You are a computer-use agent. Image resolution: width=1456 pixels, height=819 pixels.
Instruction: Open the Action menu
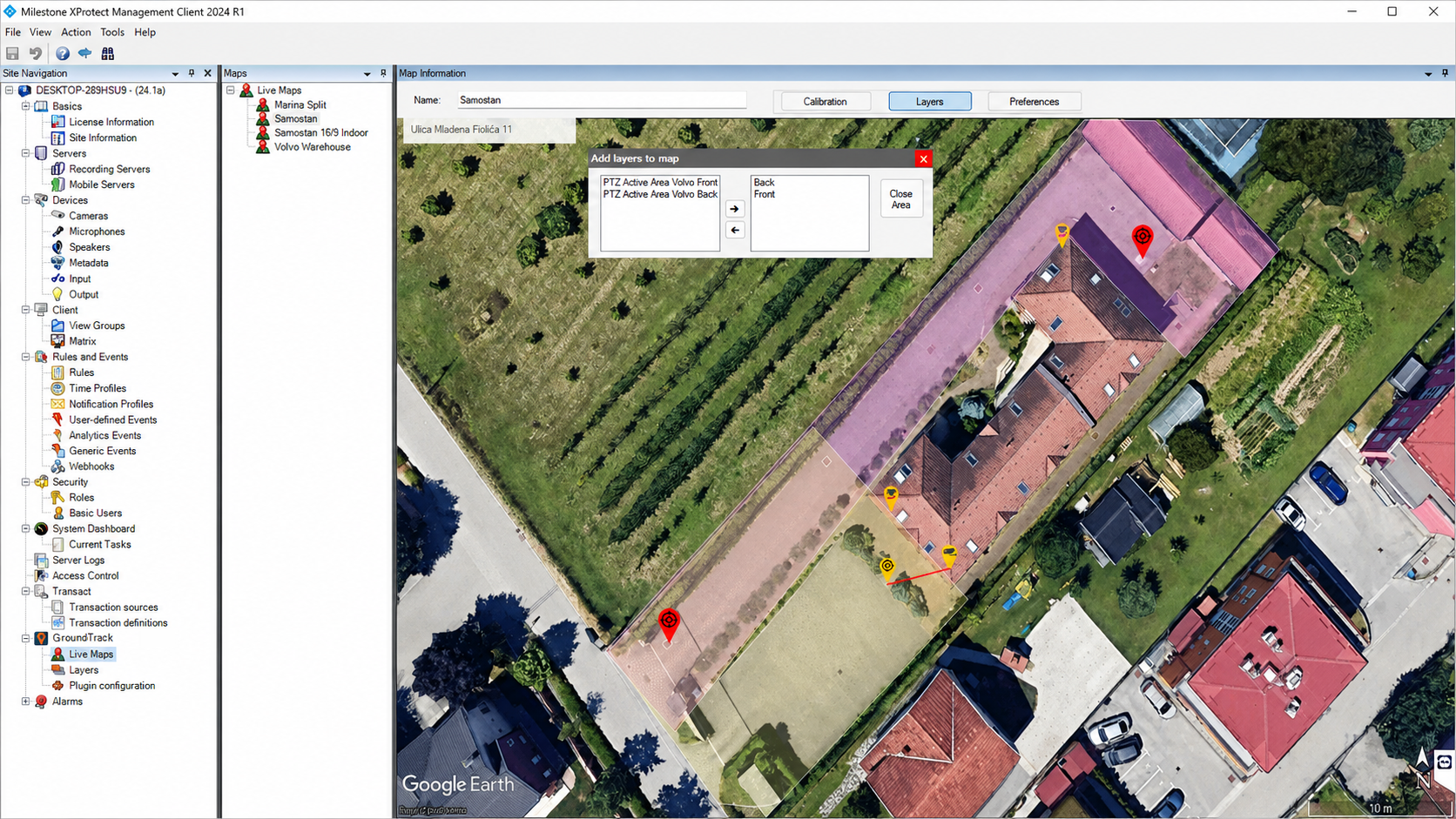point(76,32)
